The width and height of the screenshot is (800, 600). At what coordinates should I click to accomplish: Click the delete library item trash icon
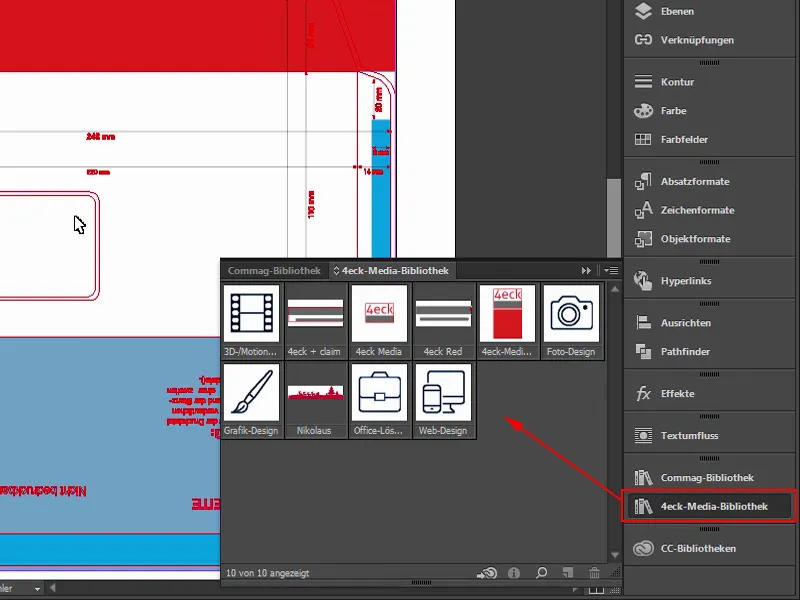(x=594, y=573)
